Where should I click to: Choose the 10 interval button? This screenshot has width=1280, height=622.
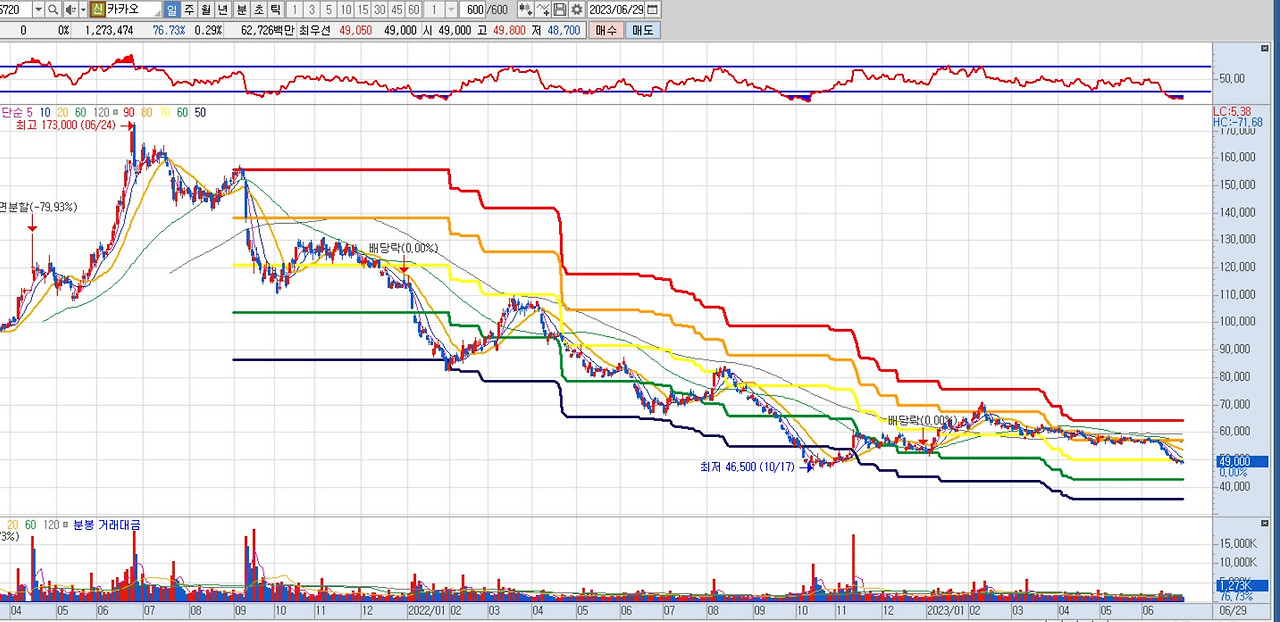(x=346, y=9)
